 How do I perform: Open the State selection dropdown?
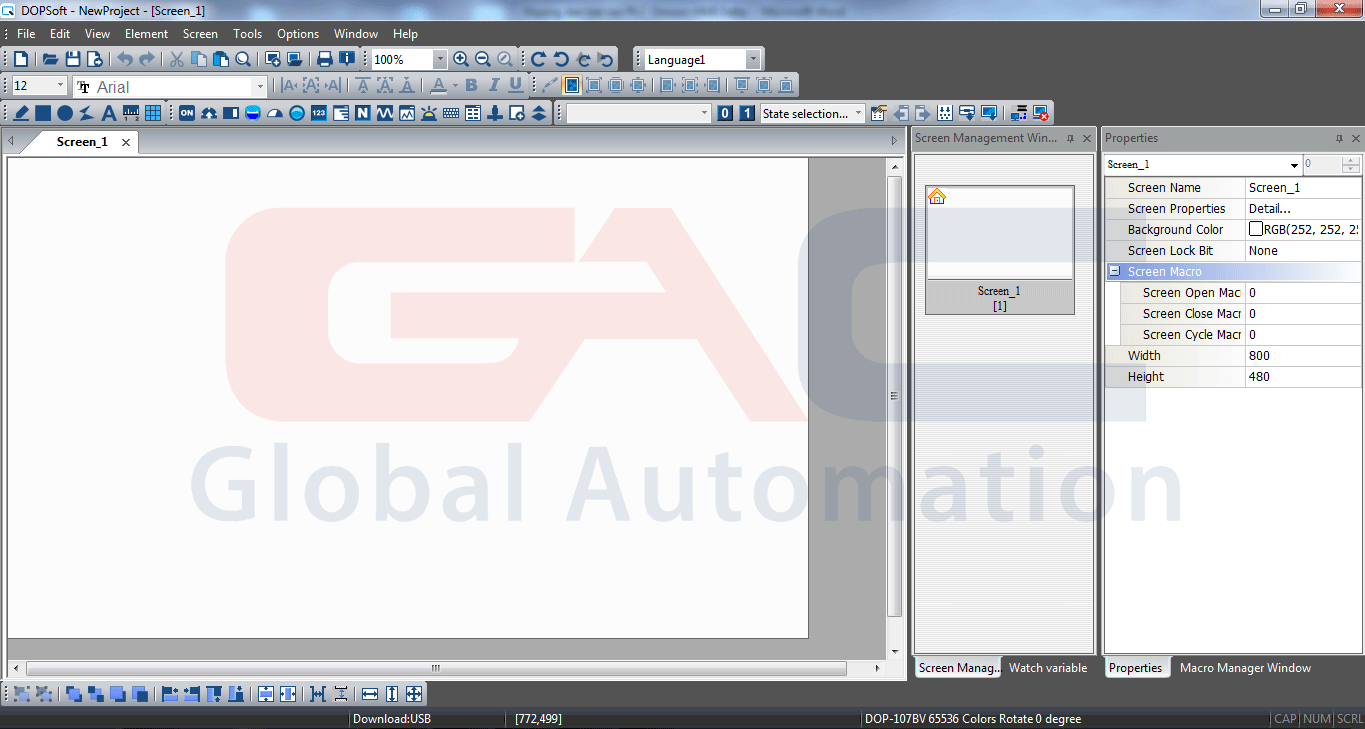pos(858,113)
